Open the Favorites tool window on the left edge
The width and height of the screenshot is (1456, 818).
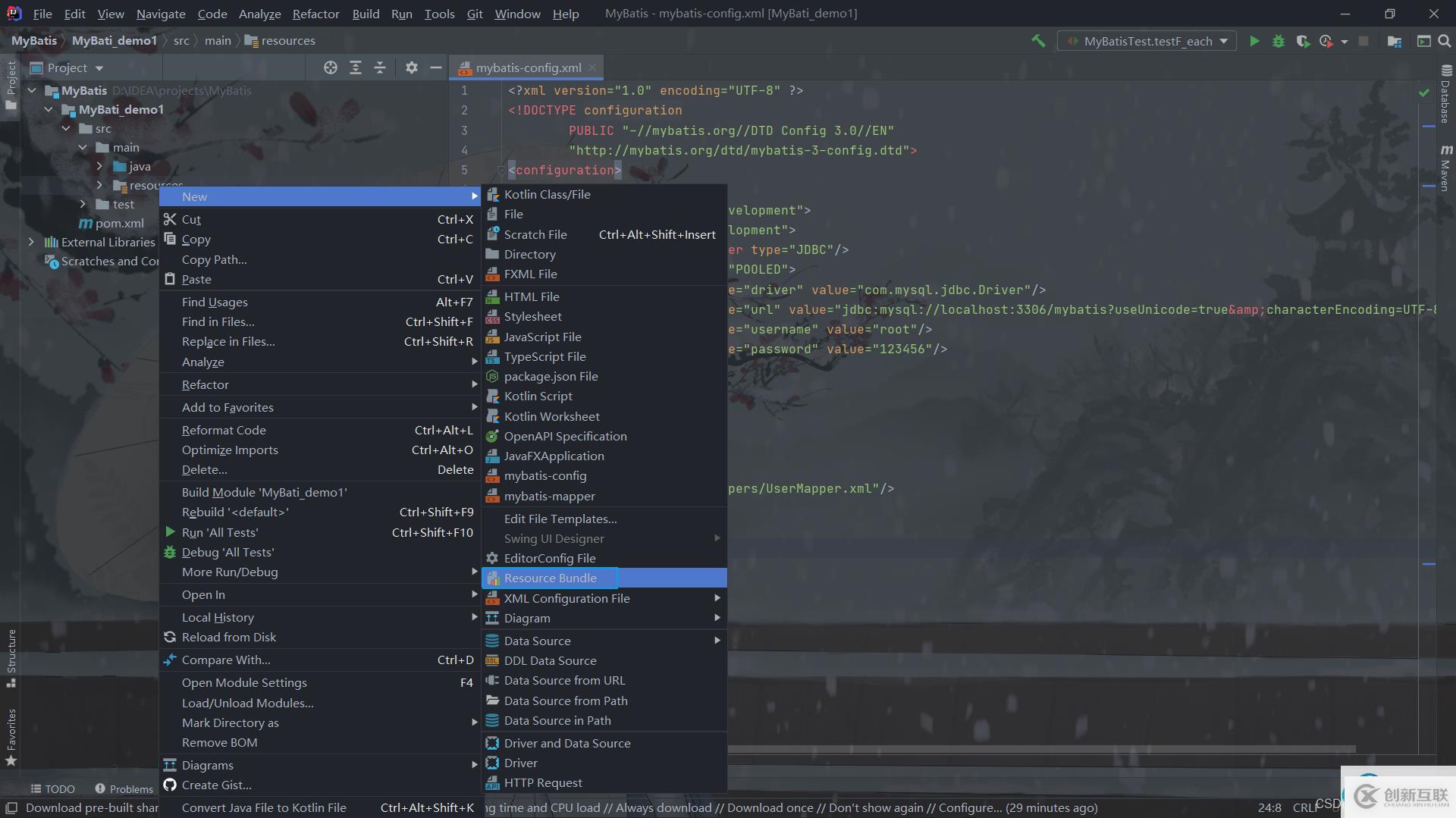point(11,737)
